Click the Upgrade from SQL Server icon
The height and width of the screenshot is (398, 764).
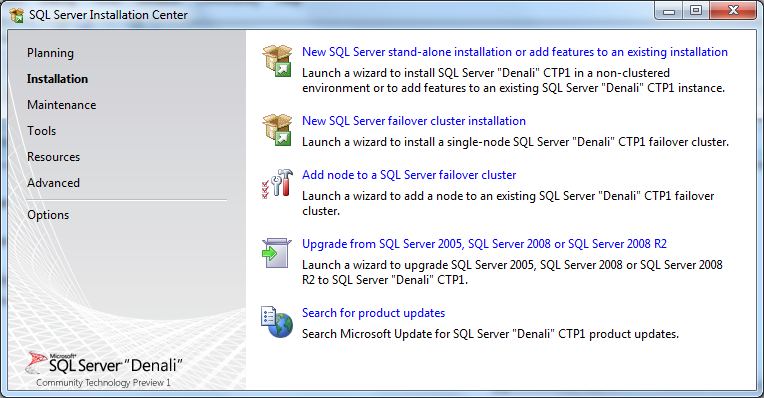[276, 253]
